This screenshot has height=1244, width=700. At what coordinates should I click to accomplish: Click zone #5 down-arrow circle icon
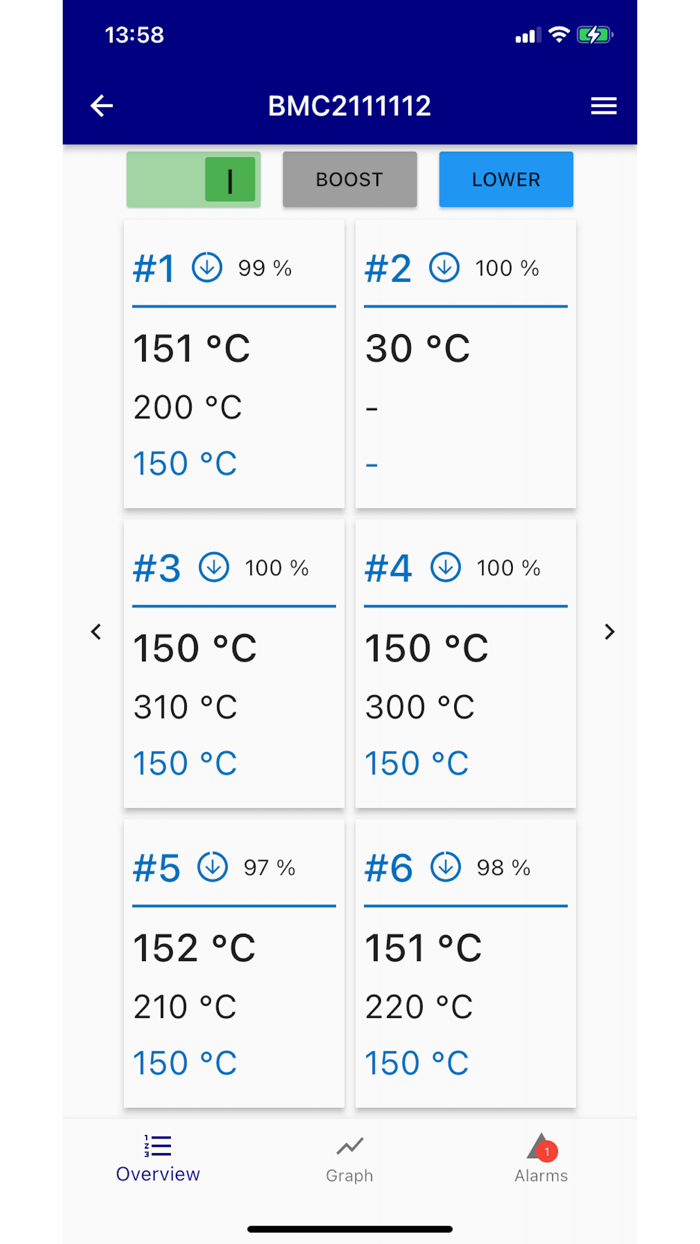point(212,867)
